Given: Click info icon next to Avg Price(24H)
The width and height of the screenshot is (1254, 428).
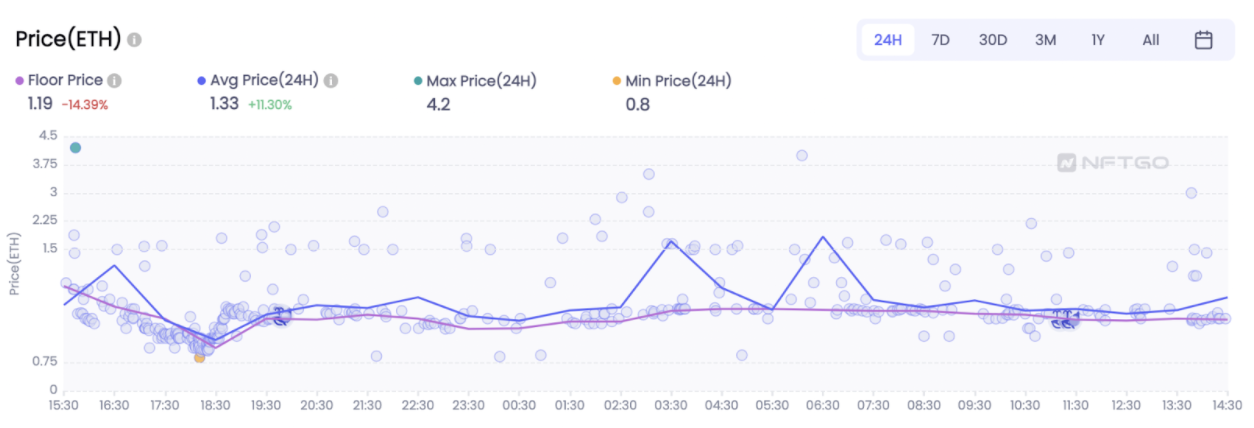Looking at the screenshot, I should [x=331, y=81].
